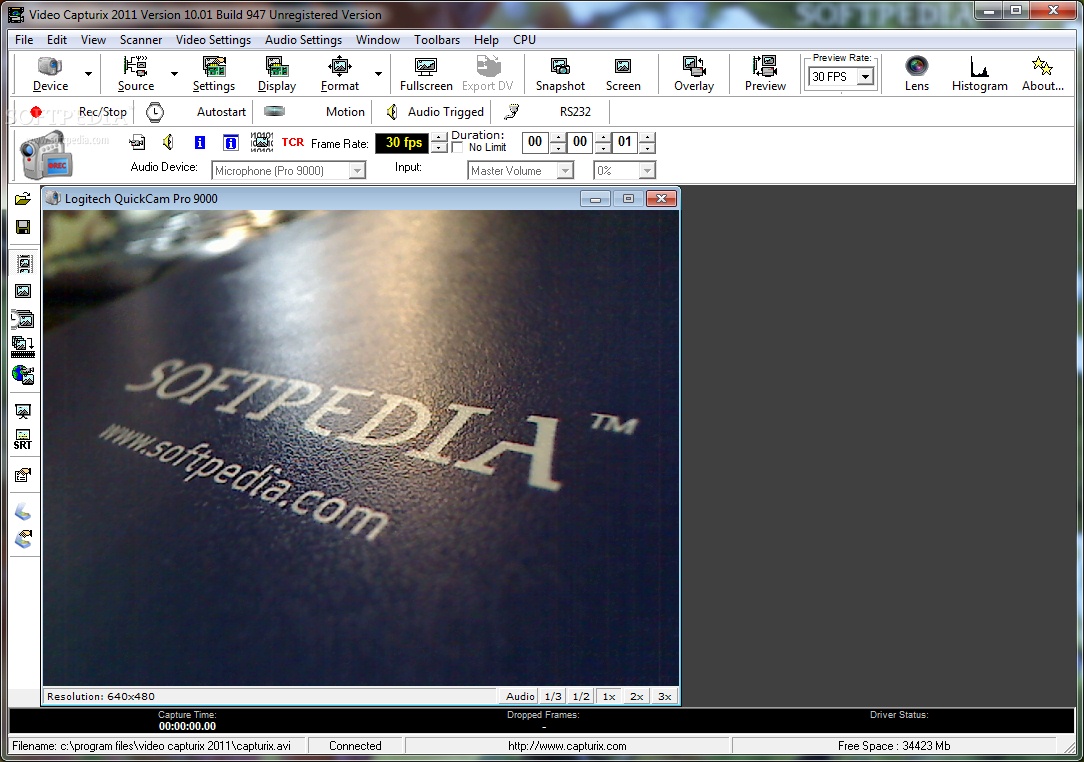Increase the frame rate stepper
This screenshot has height=762, width=1084.
[x=439, y=138]
